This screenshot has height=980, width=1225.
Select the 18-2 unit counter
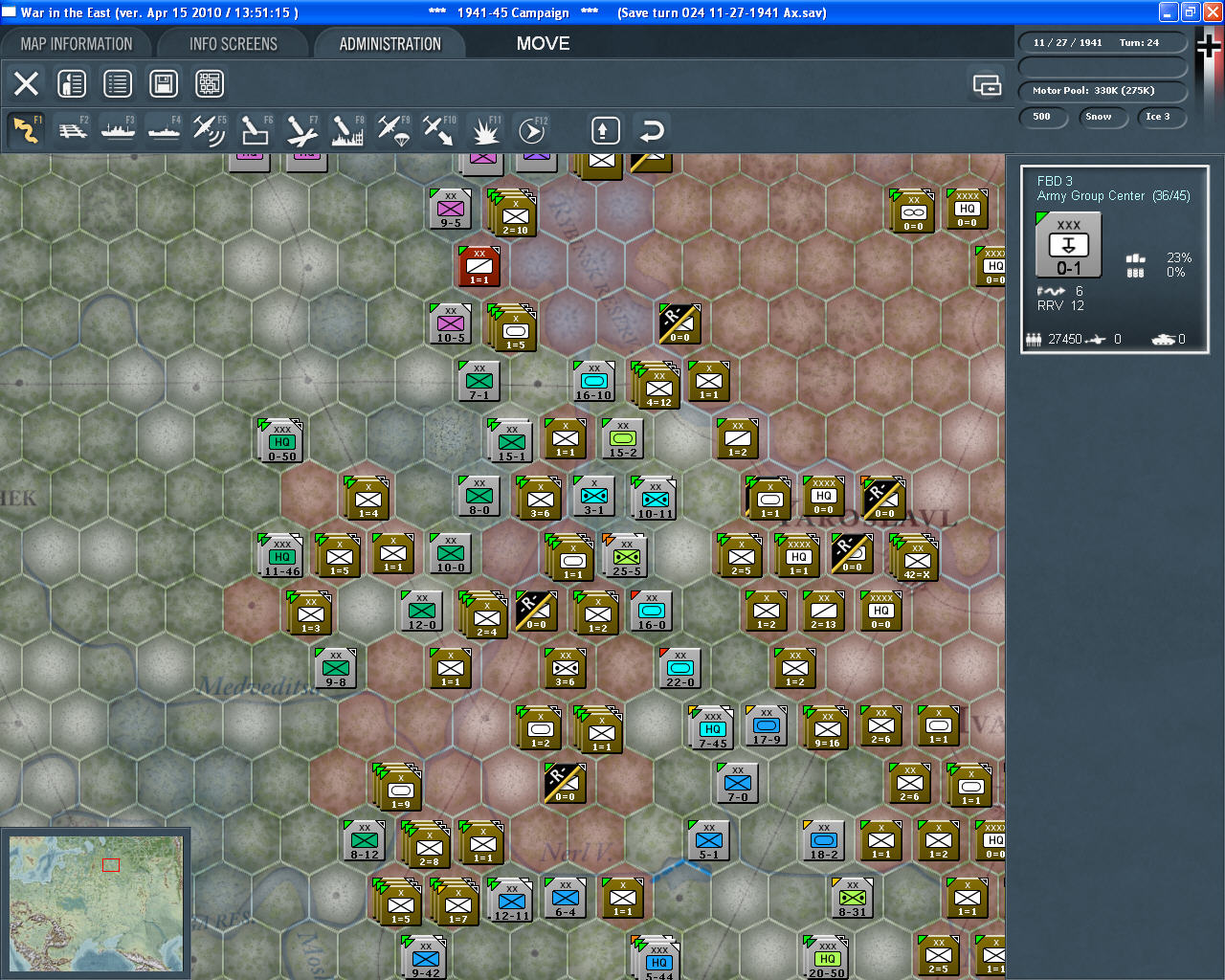pos(824,840)
